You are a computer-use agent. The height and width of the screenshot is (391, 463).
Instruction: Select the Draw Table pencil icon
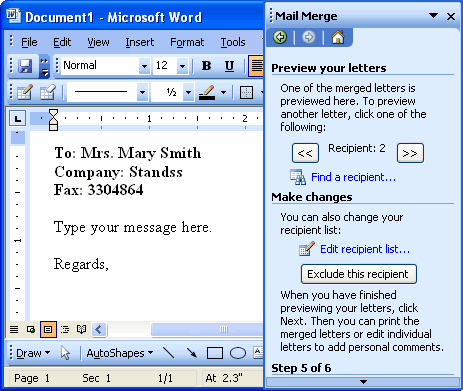click(x=25, y=92)
